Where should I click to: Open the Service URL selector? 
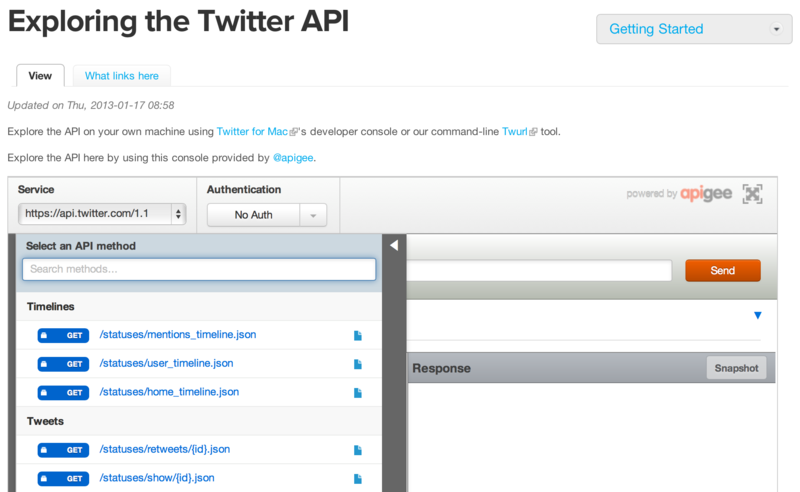coord(102,214)
